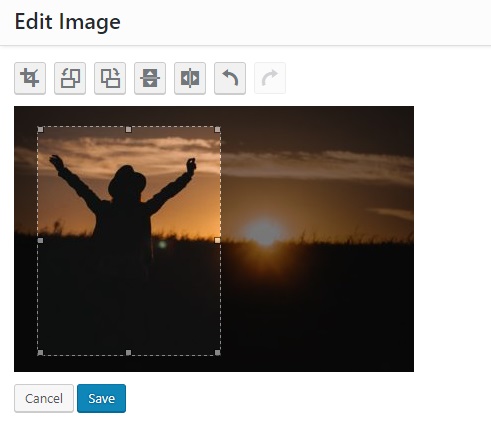Click the top-left crop handle
This screenshot has width=491, height=439.
40,129
